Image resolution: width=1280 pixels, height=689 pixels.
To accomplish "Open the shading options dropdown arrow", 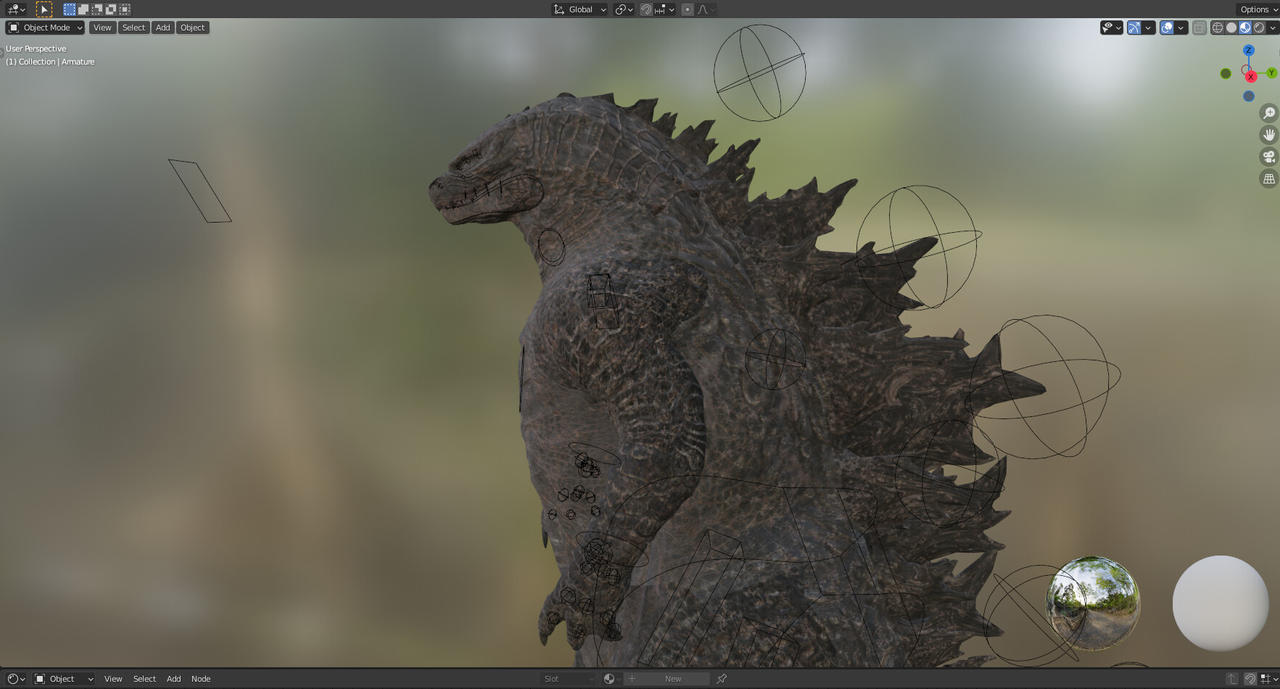I will point(1273,27).
